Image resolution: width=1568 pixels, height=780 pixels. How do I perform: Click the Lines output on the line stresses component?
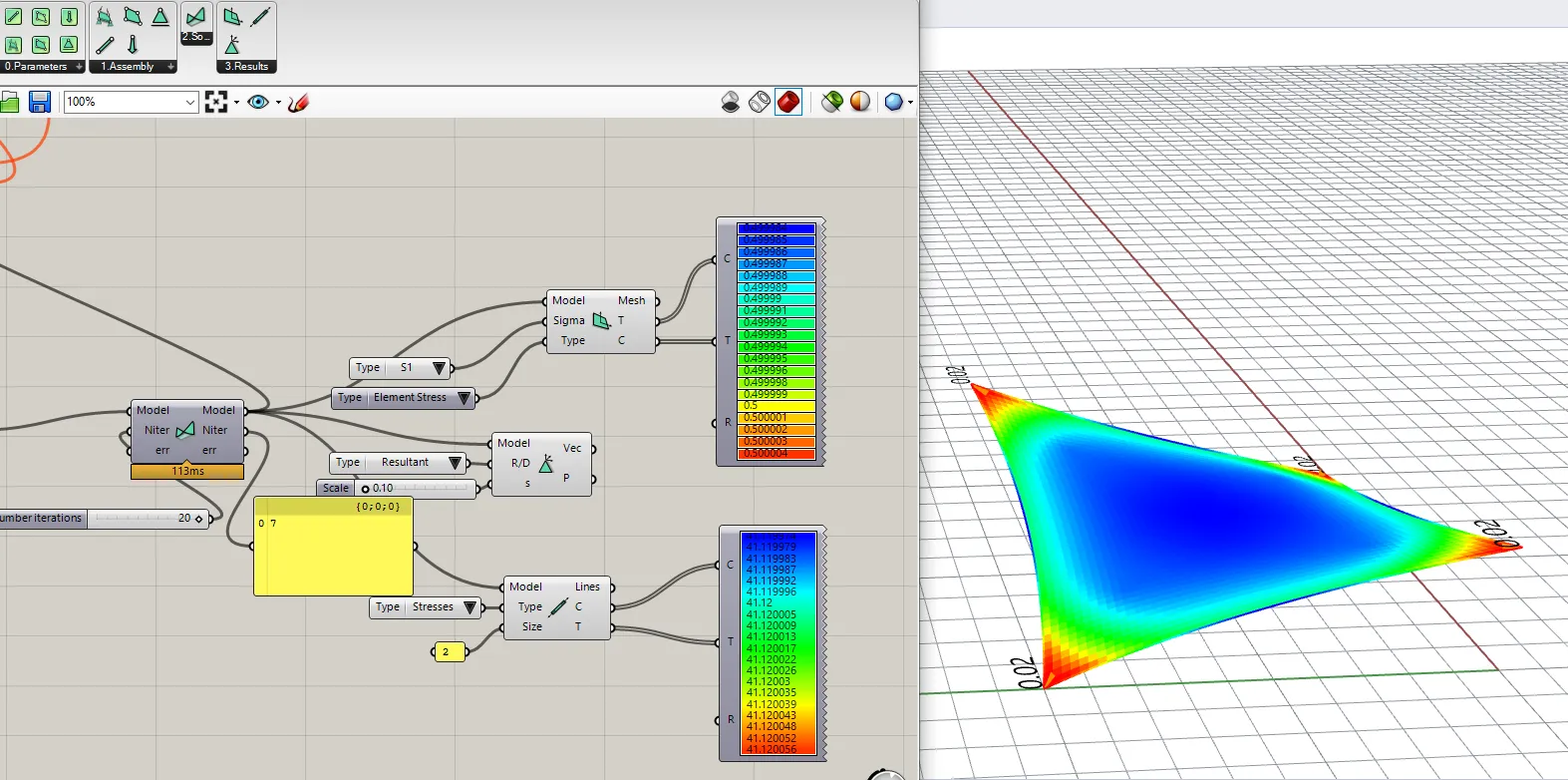click(587, 586)
